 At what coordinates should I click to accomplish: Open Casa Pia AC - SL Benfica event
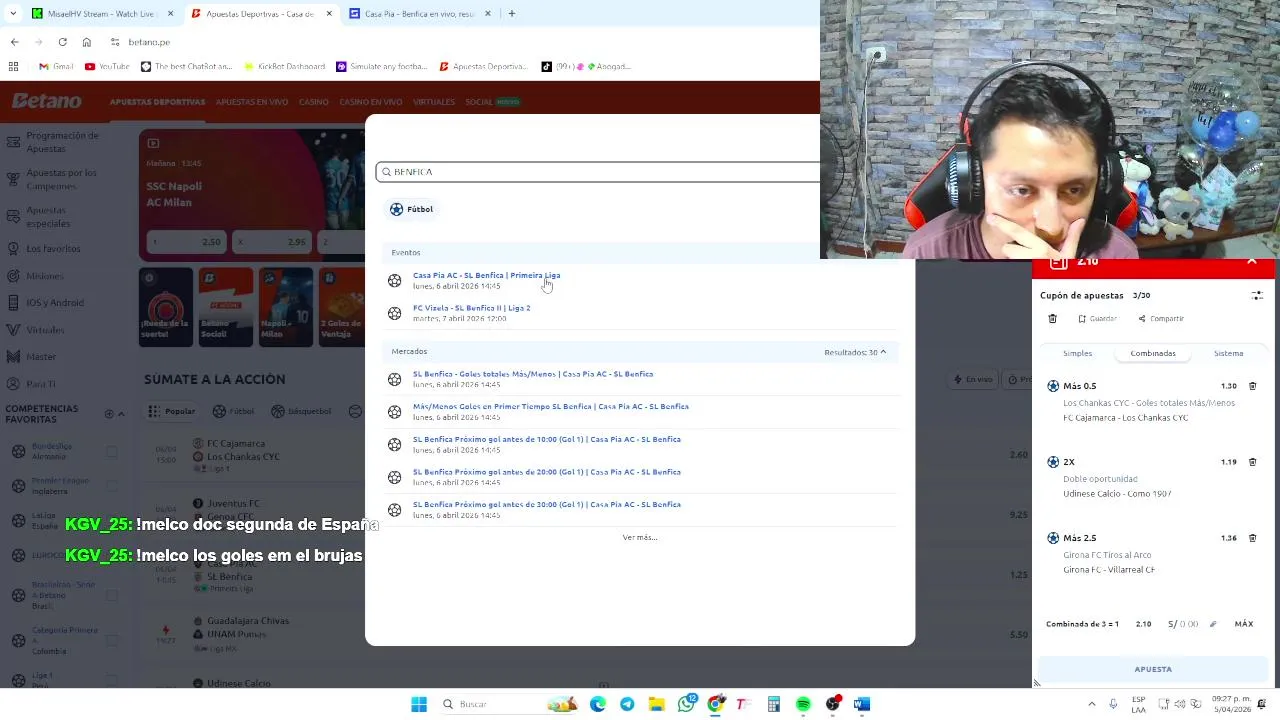point(486,275)
